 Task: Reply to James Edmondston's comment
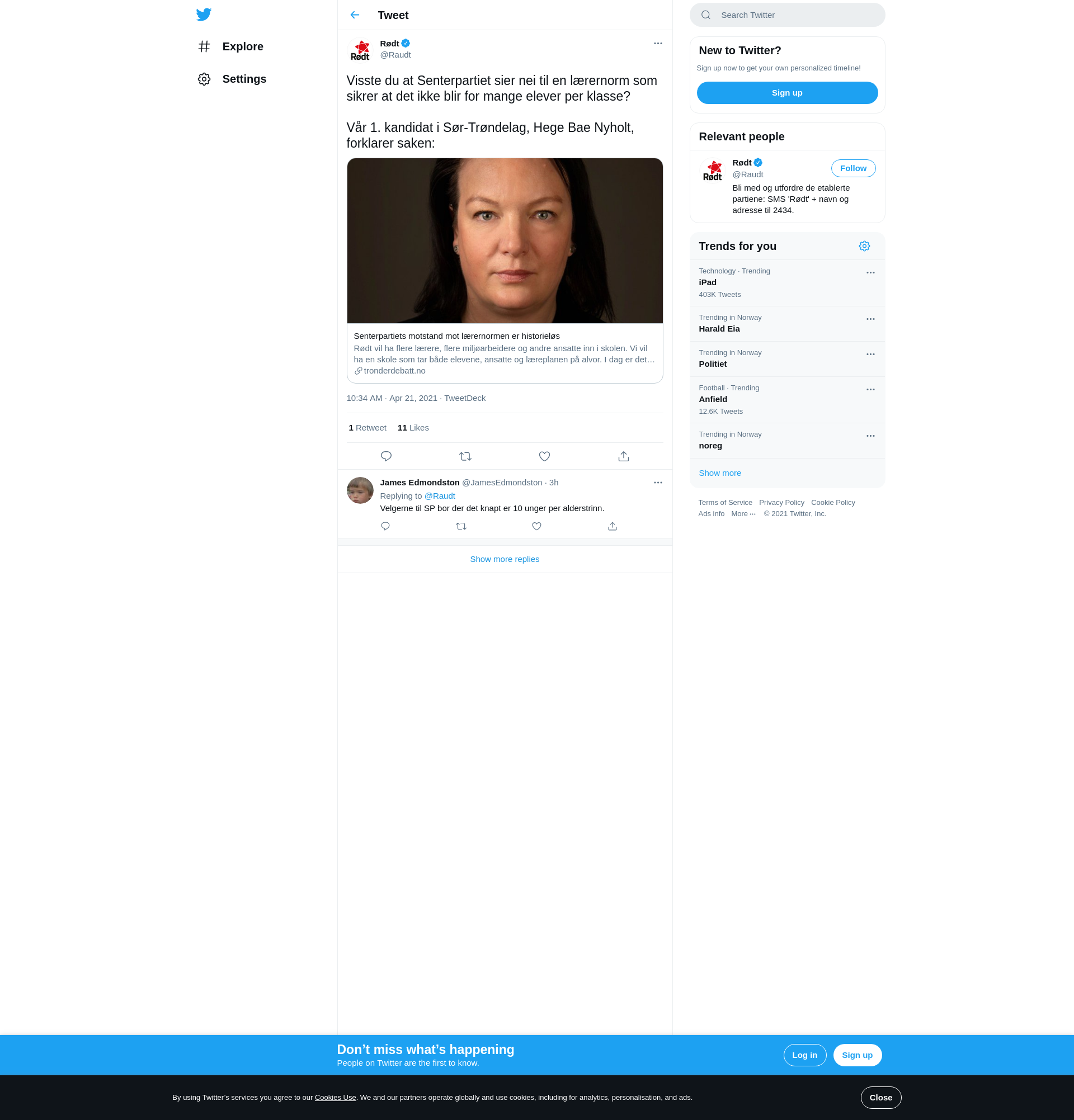click(385, 526)
